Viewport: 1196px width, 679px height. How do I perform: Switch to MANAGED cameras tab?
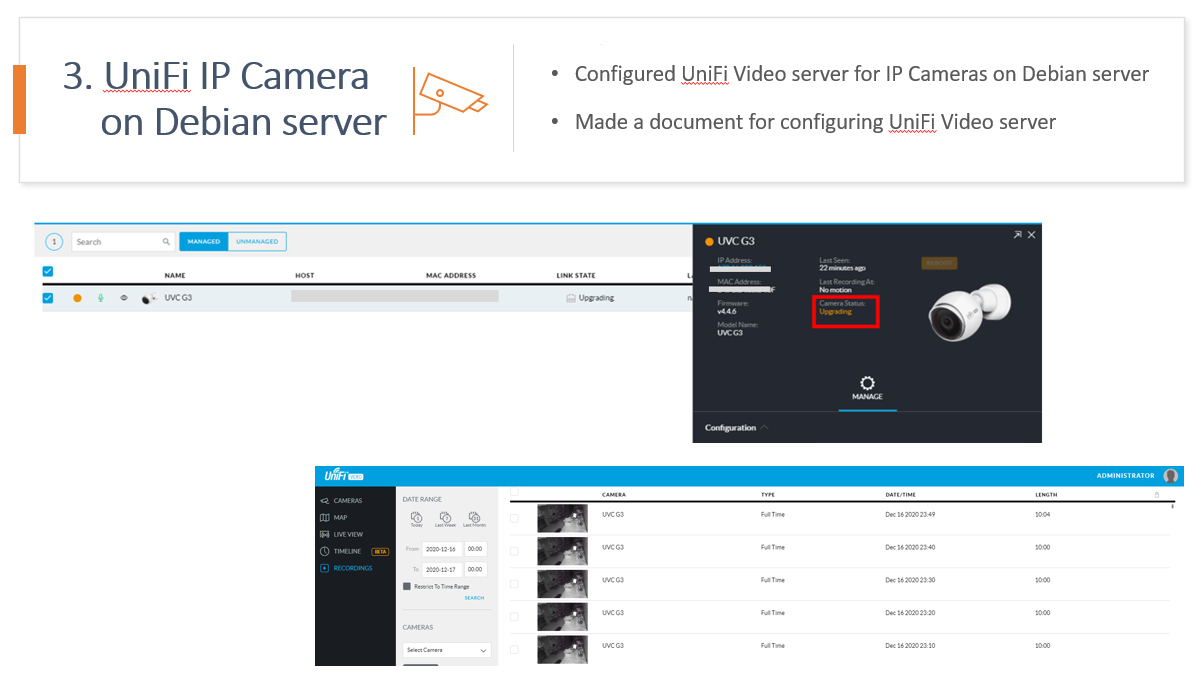pyautogui.click(x=204, y=241)
